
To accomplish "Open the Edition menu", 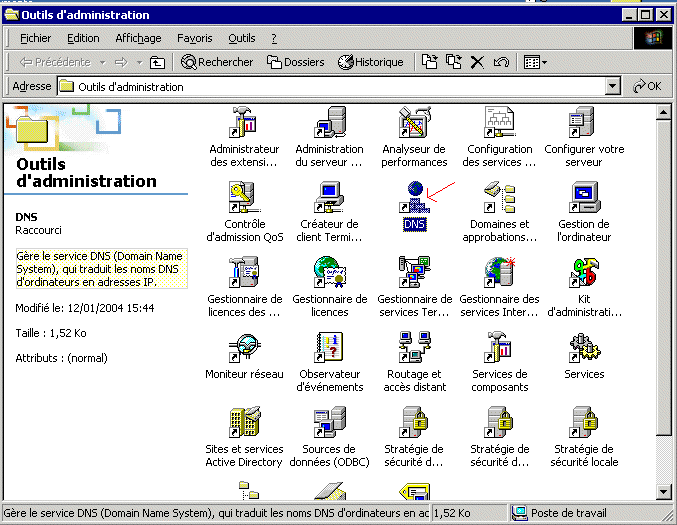I will pyautogui.click(x=83, y=38).
